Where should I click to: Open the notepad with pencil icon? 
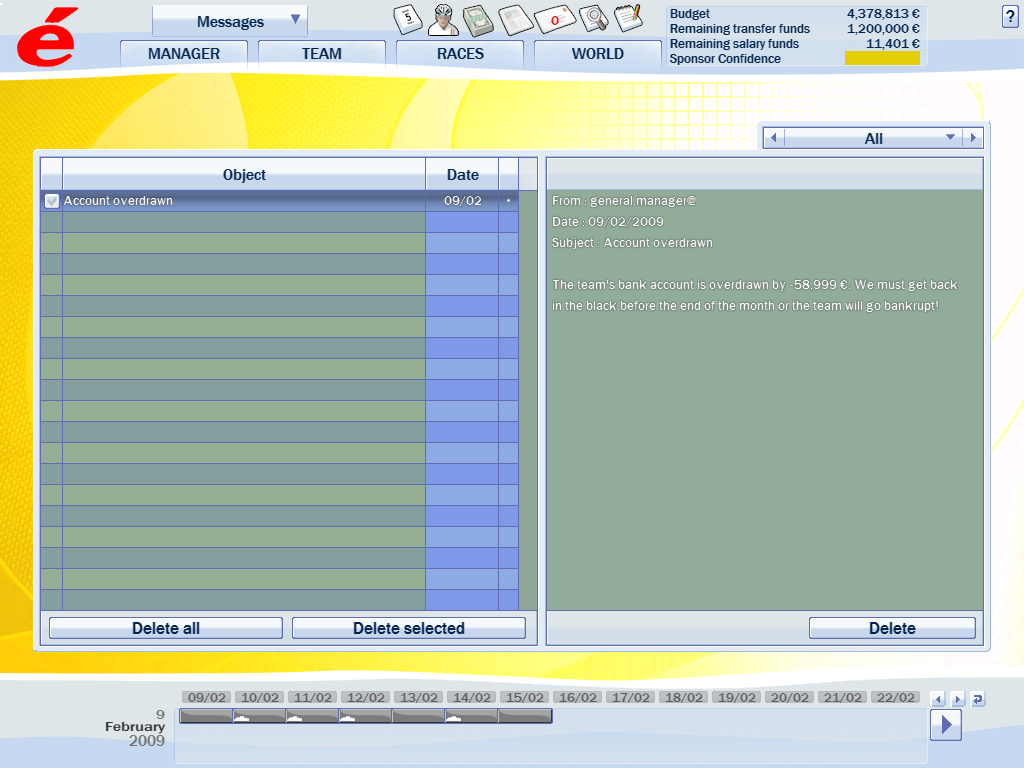pyautogui.click(x=628, y=17)
